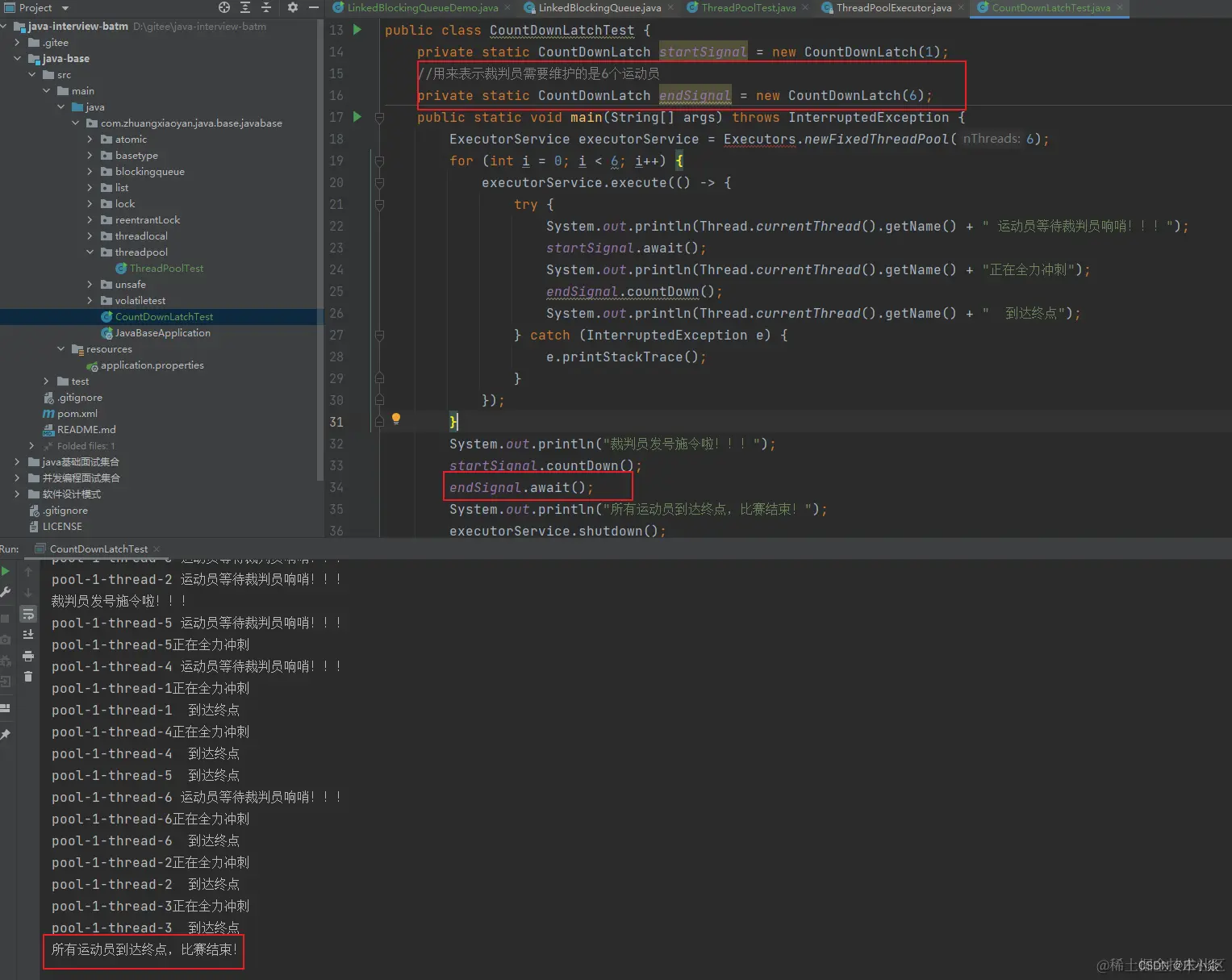Close the ThreadPoolExecutor.java tab
The height and width of the screenshot is (980, 1232).
coord(961,8)
